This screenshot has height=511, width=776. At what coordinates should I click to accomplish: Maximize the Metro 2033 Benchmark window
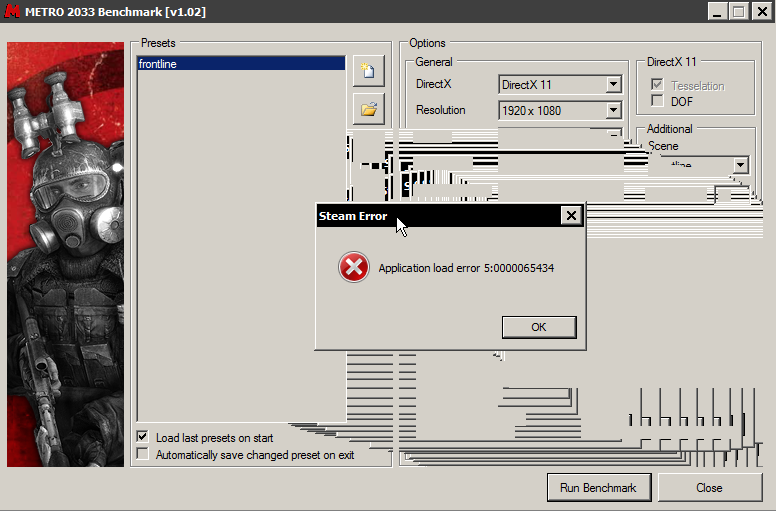coord(739,11)
